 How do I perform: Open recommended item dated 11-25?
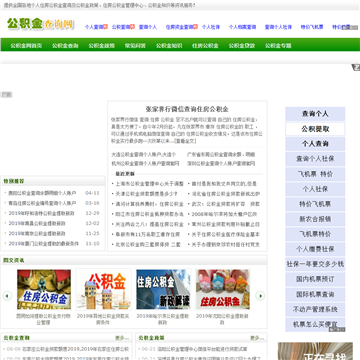37,233
